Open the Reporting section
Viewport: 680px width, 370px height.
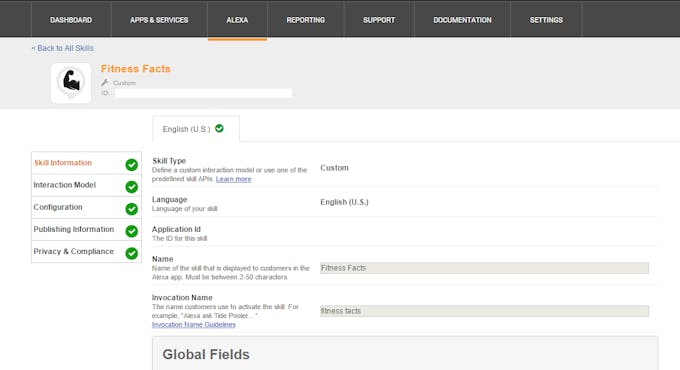(305, 20)
